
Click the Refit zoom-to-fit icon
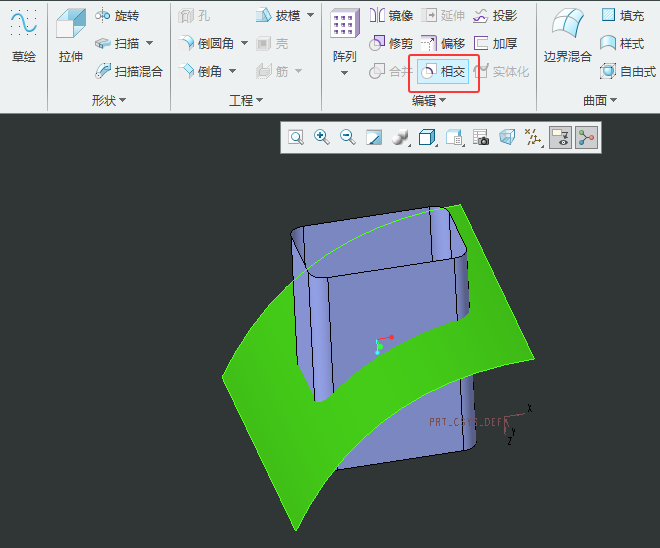pyautogui.click(x=296, y=138)
